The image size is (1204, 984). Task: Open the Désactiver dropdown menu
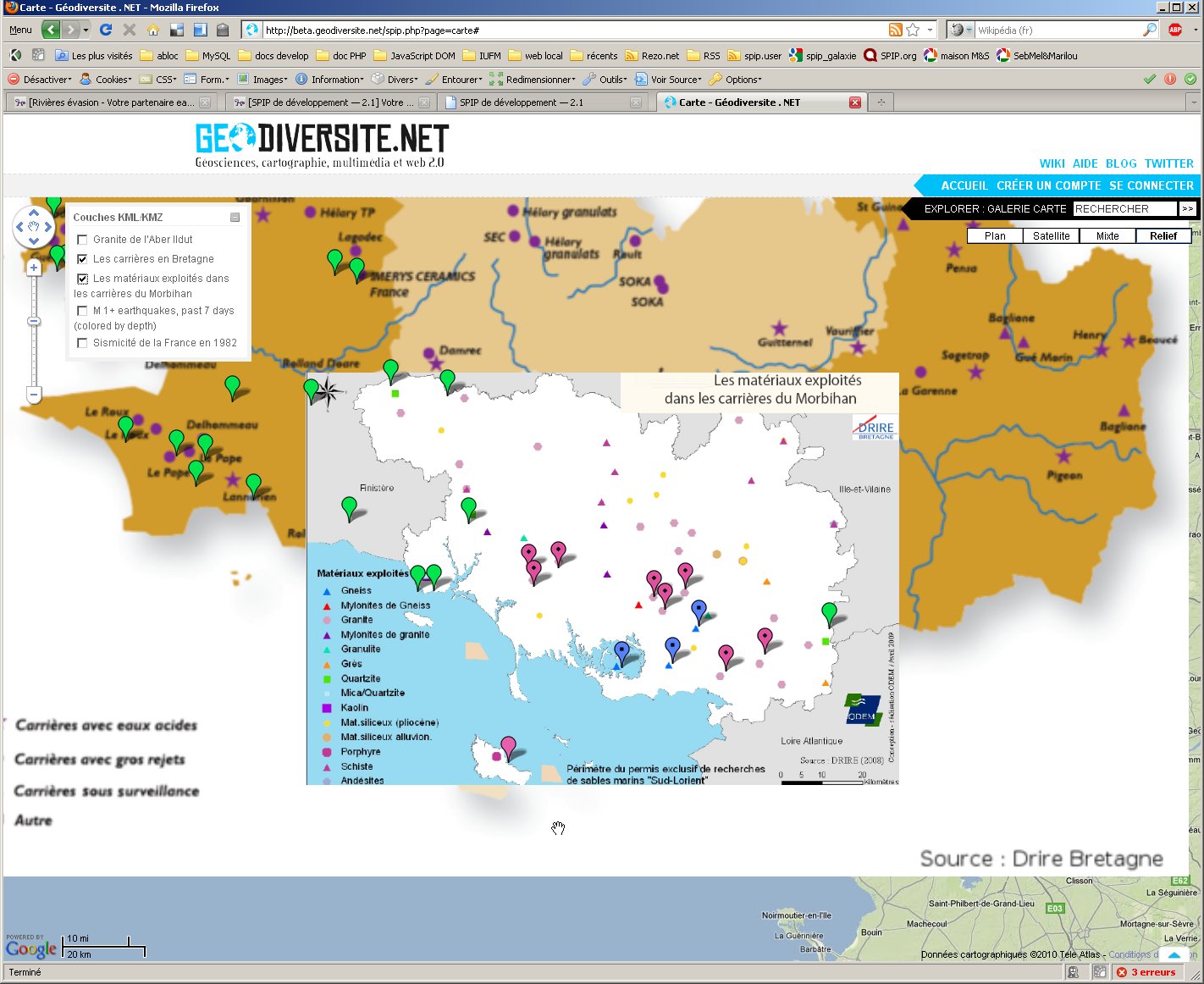(x=40, y=79)
